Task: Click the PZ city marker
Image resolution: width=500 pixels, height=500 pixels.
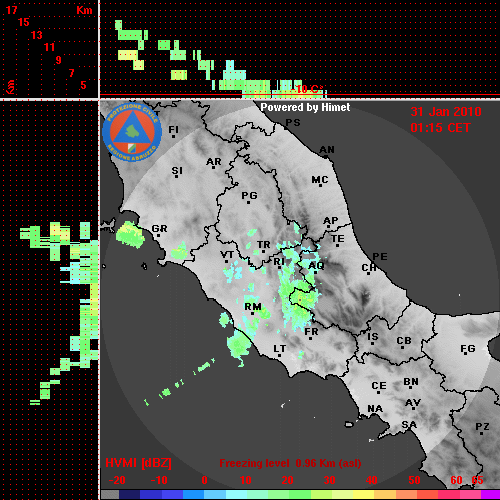Action: pyautogui.click(x=482, y=433)
